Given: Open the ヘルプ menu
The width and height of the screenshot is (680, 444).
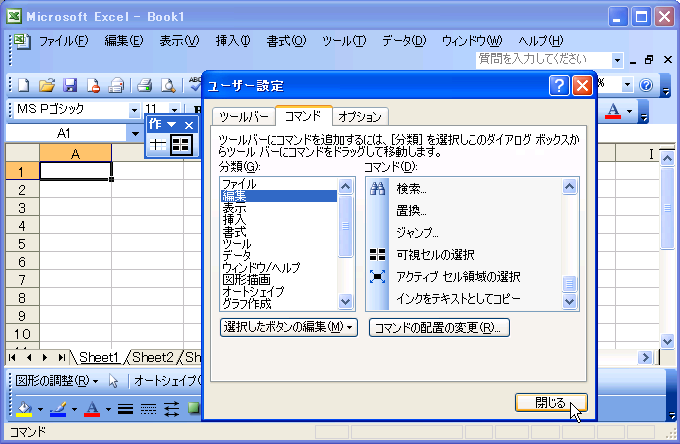Looking at the screenshot, I should pyautogui.click(x=540, y=41).
